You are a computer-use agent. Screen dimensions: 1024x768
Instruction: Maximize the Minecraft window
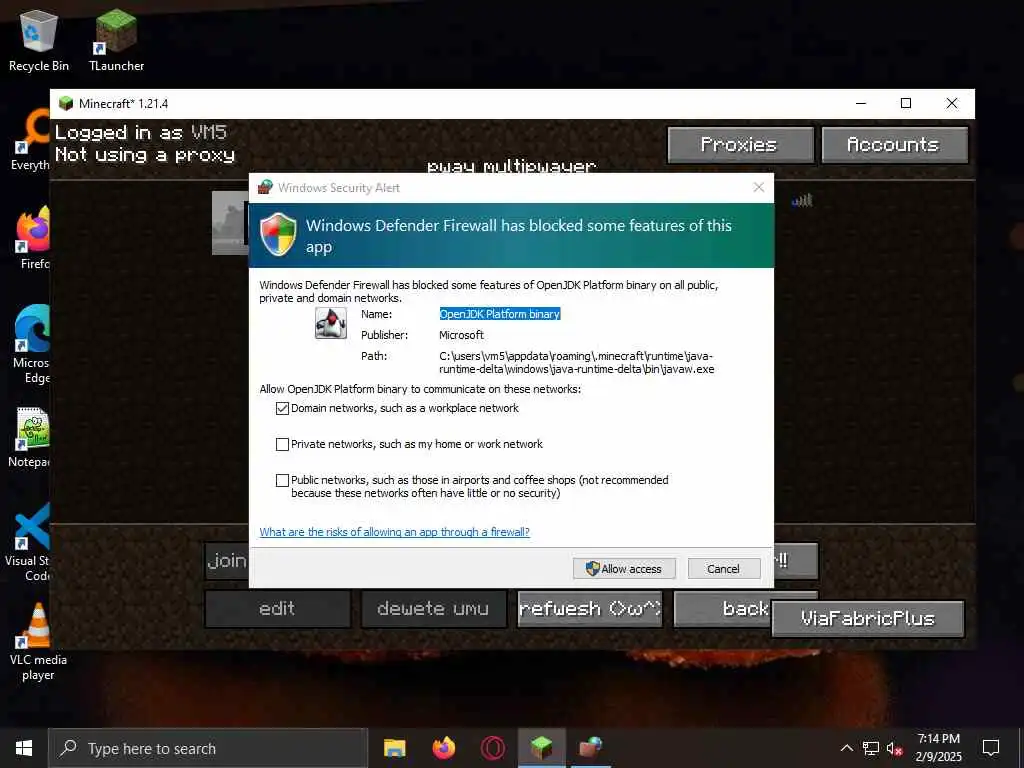(x=906, y=103)
